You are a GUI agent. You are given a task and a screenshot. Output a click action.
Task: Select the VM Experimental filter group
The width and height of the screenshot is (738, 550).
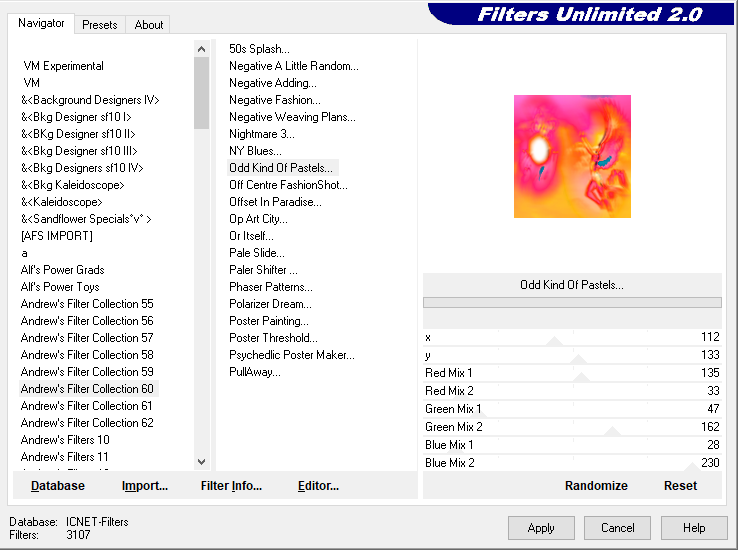tap(63, 66)
